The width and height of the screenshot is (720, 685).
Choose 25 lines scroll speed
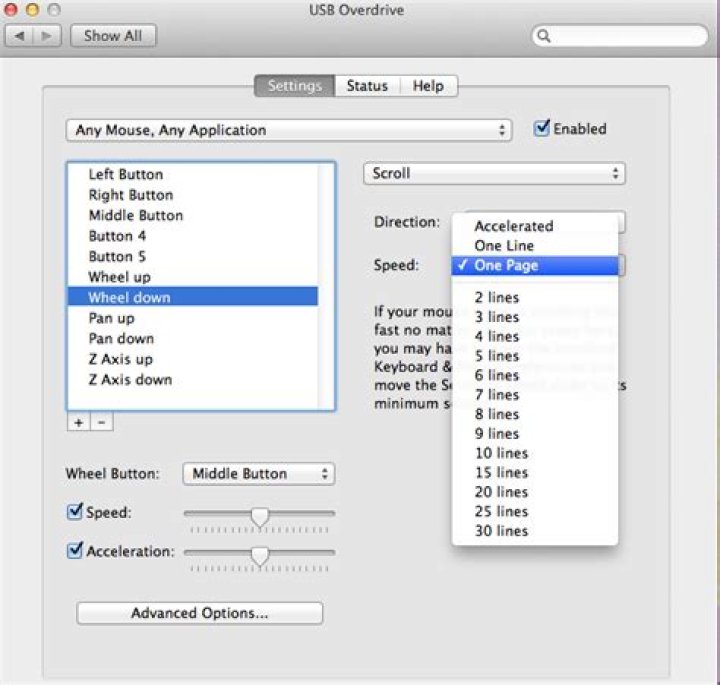pos(535,511)
